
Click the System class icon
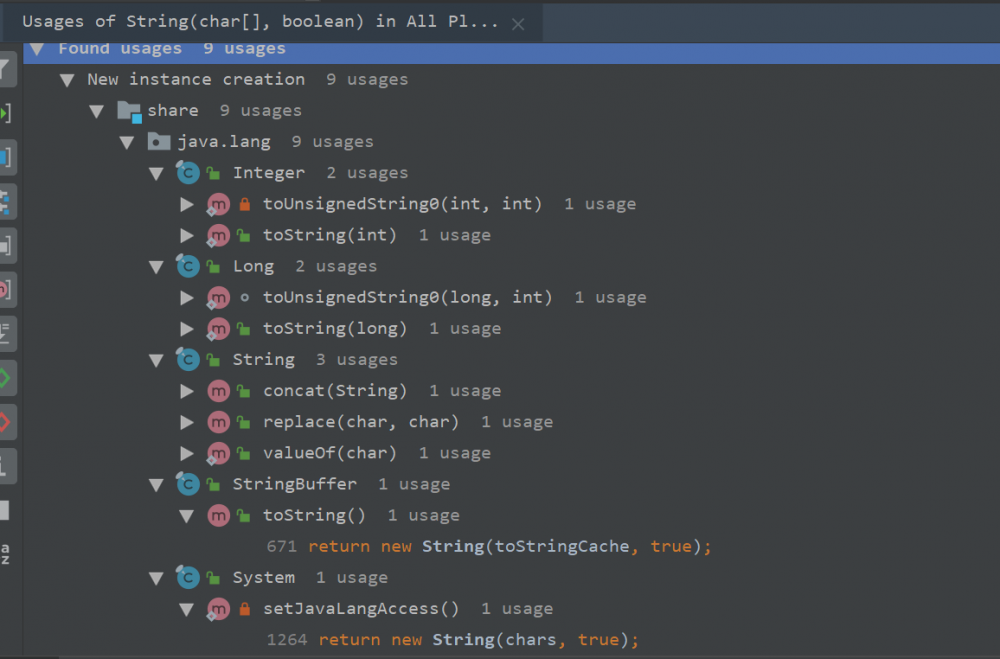[188, 577]
